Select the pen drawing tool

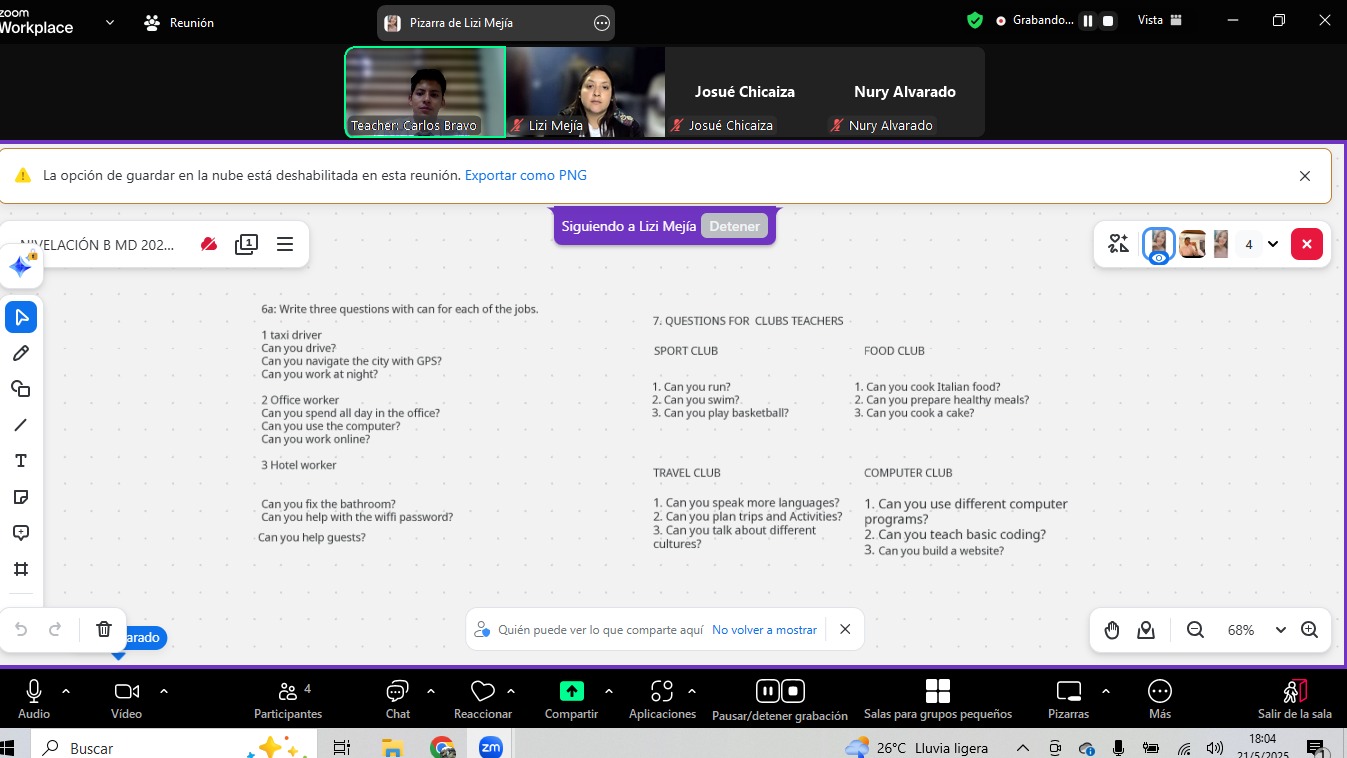tap(21, 353)
